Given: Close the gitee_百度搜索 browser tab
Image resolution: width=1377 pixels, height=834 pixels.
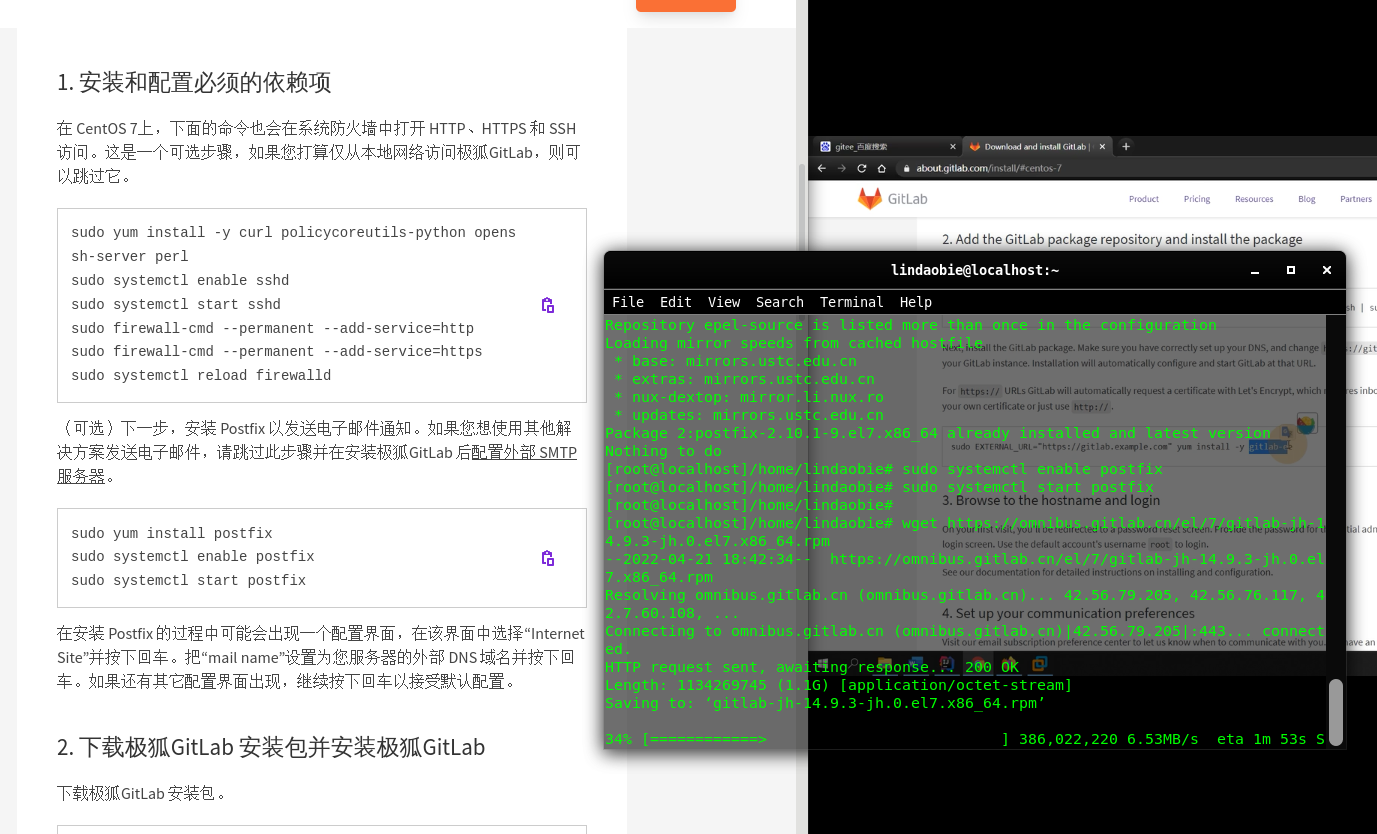Looking at the screenshot, I should 951,146.
